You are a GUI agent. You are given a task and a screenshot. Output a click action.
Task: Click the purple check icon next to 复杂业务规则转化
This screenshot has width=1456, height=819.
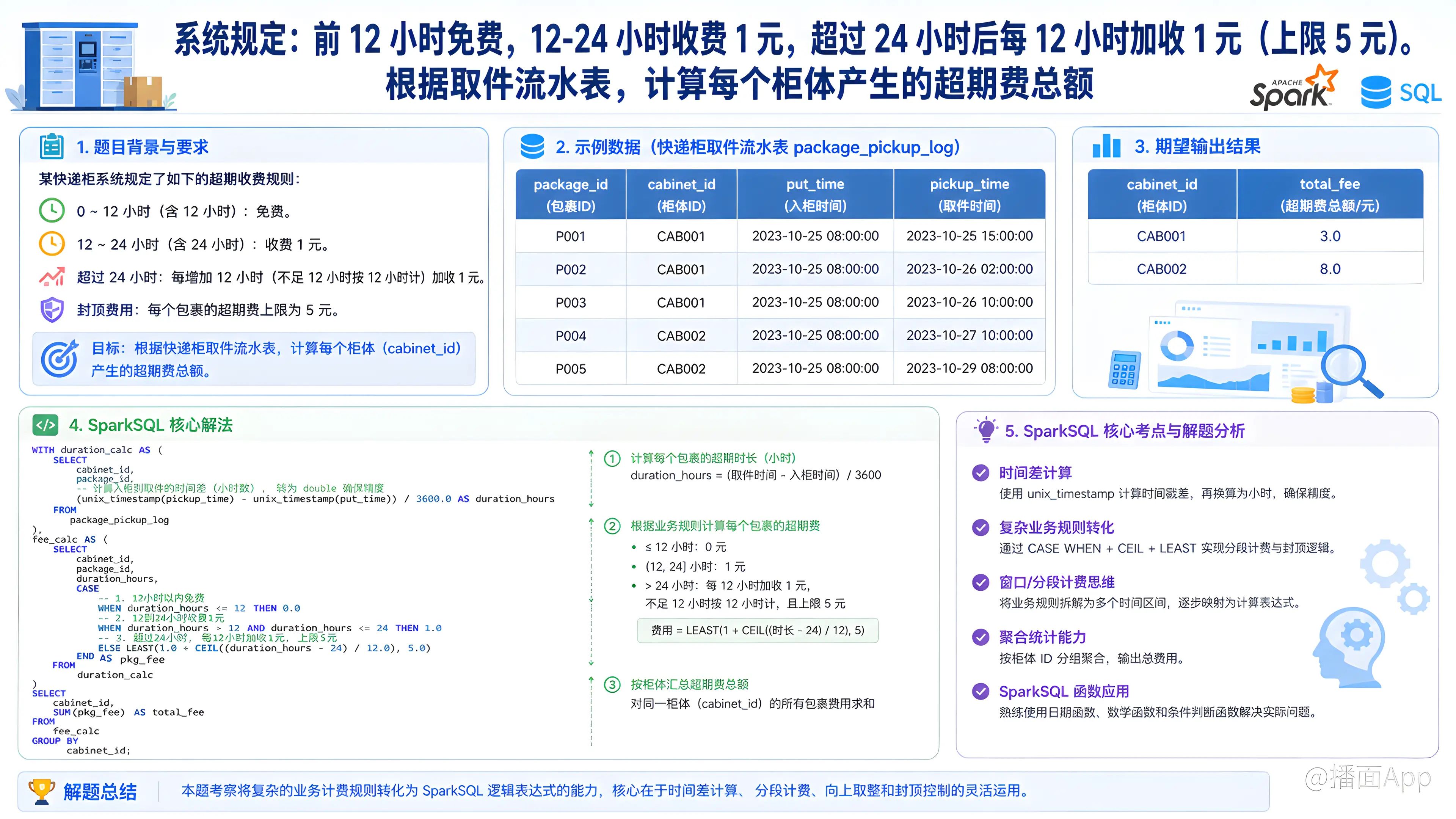pyautogui.click(x=981, y=527)
